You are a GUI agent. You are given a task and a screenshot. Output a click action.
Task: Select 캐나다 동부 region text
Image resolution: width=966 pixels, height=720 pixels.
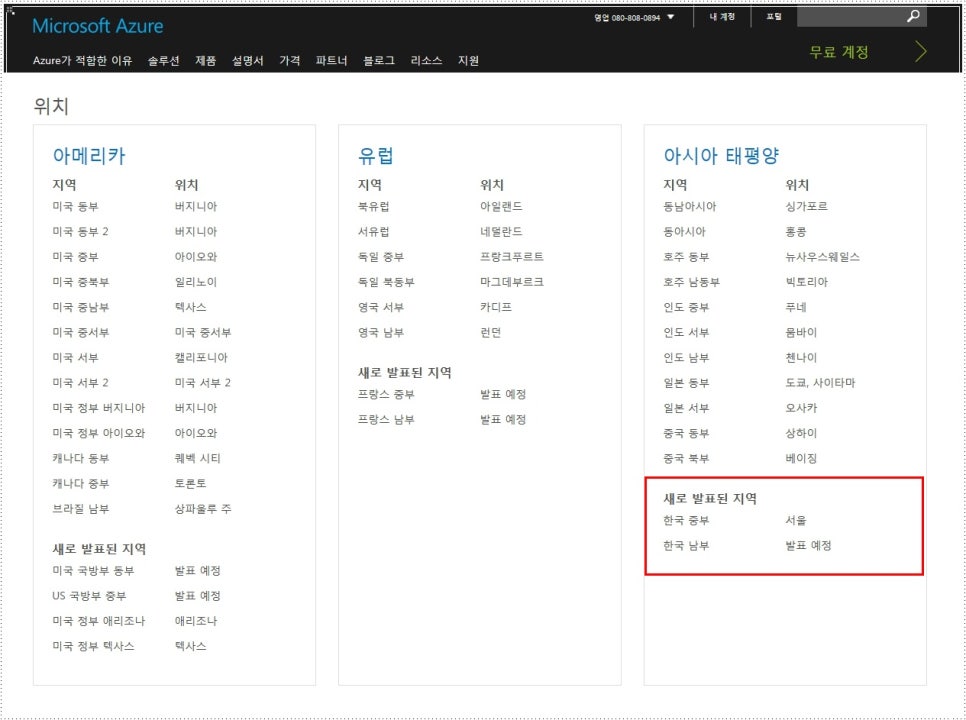[81, 459]
